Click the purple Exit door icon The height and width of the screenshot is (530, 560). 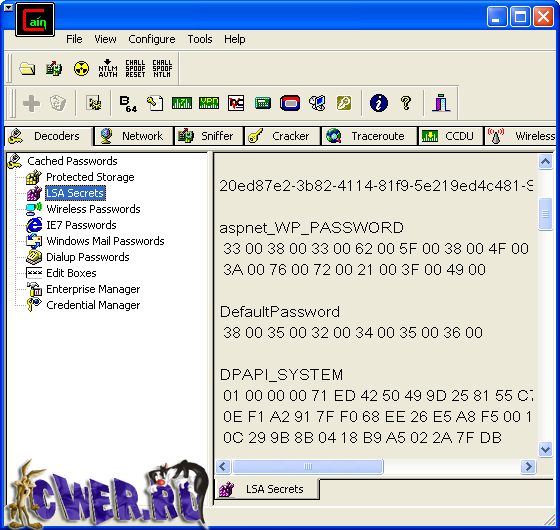point(441,104)
